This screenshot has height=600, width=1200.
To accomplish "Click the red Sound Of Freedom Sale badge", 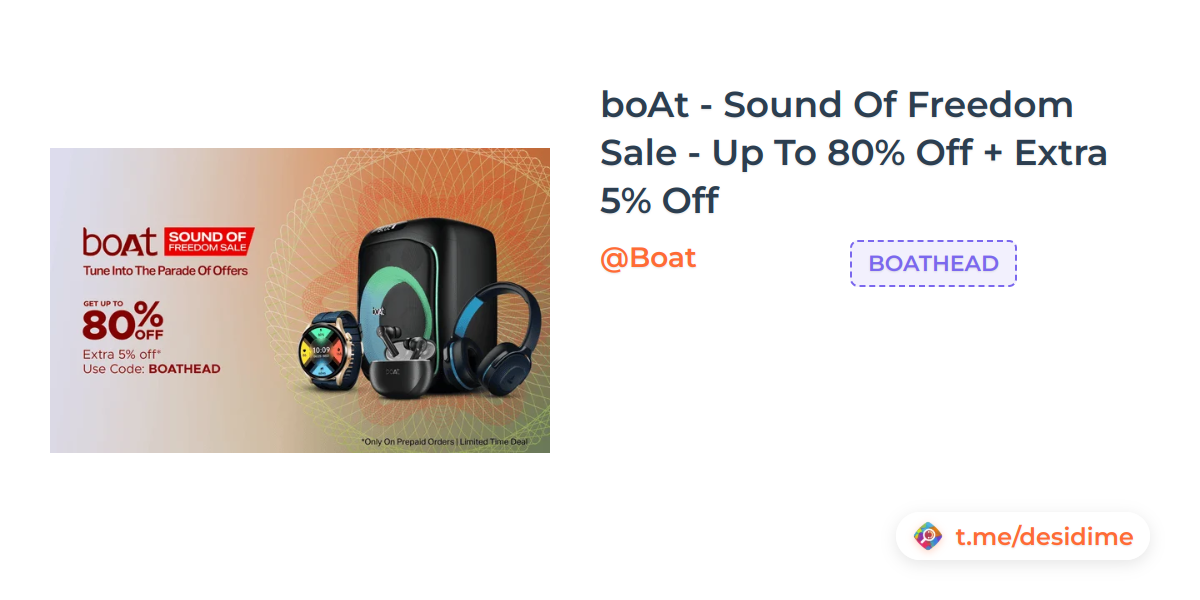I will [208, 240].
